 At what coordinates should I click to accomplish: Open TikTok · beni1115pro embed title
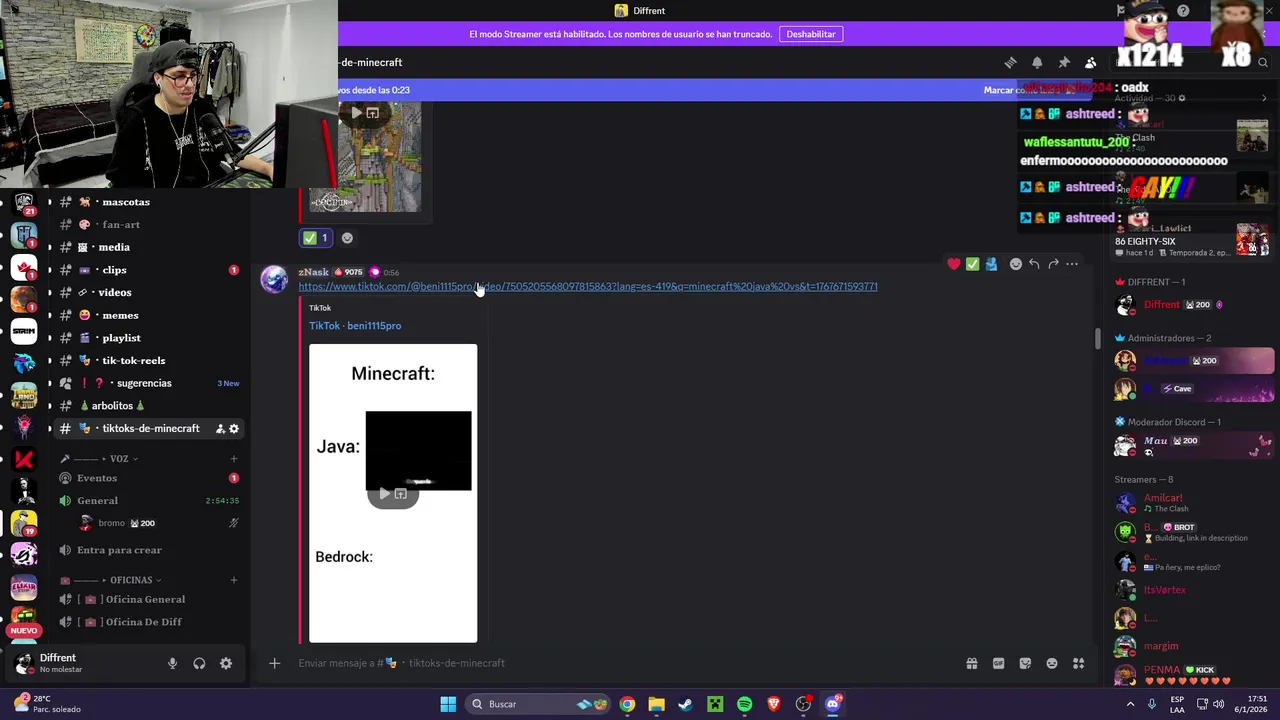click(x=355, y=326)
